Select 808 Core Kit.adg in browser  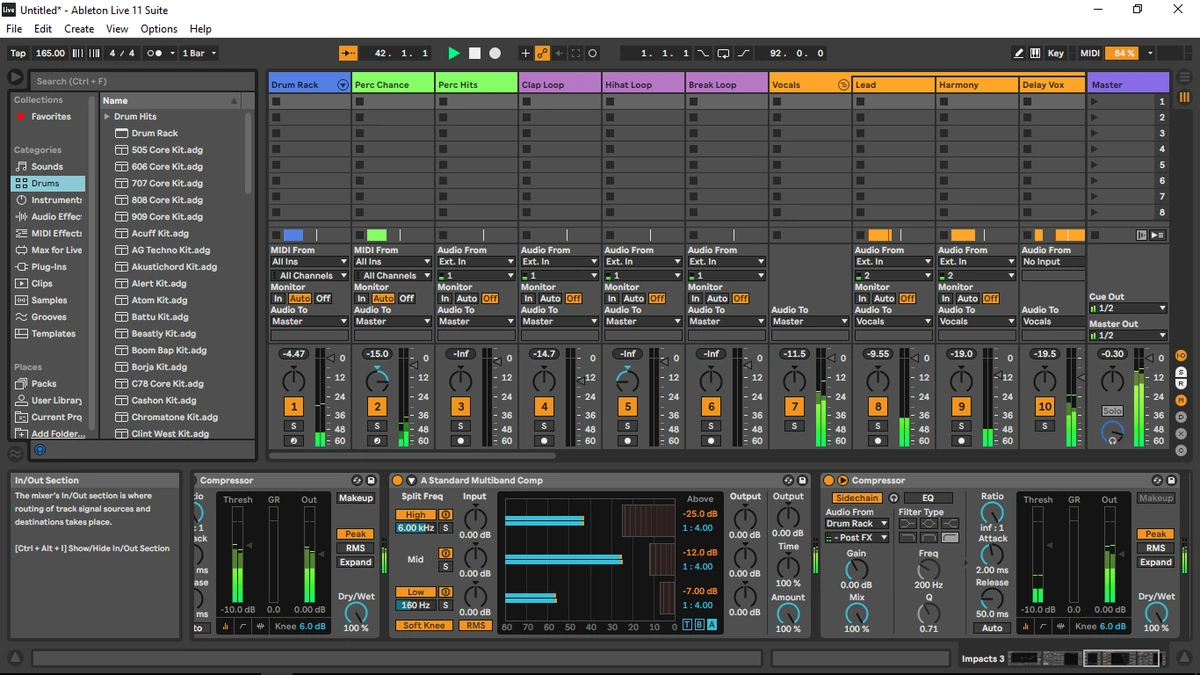168,200
